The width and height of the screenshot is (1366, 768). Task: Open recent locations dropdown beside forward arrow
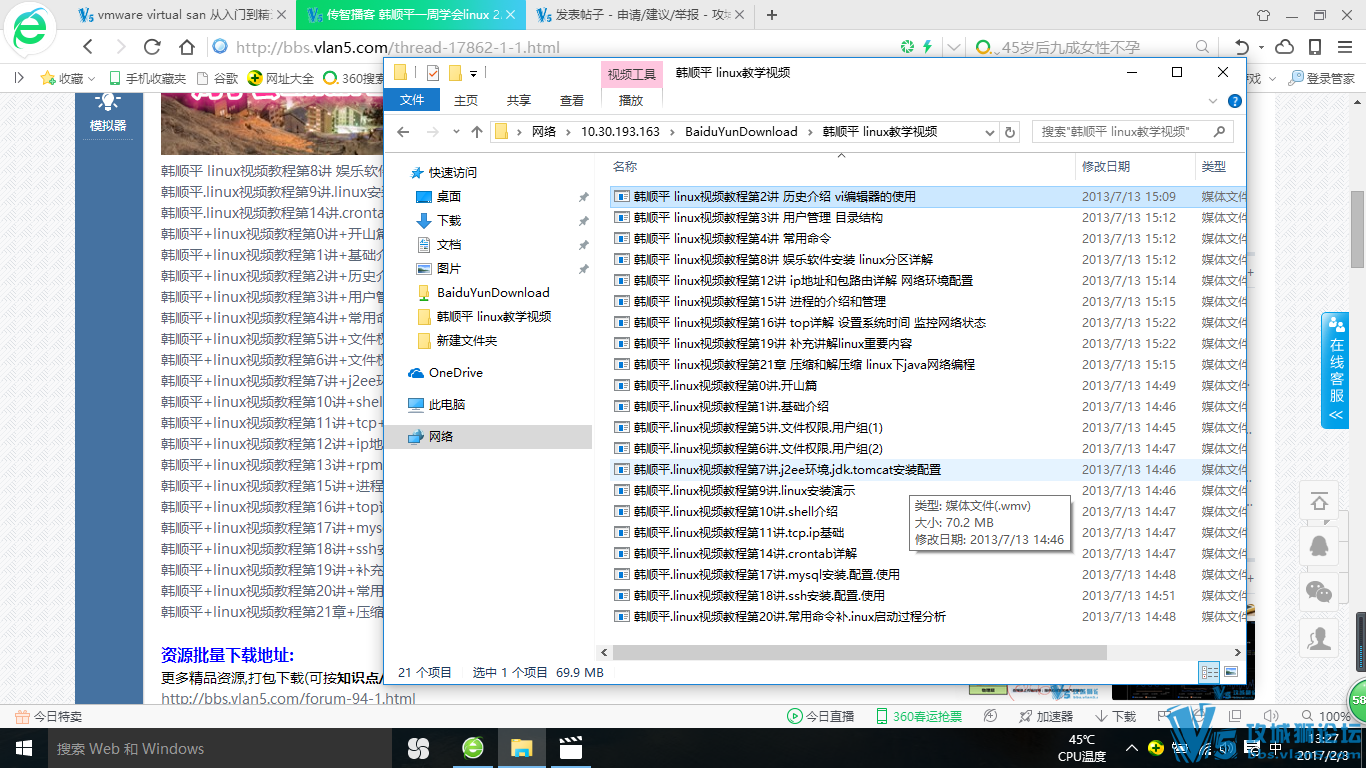(x=458, y=132)
